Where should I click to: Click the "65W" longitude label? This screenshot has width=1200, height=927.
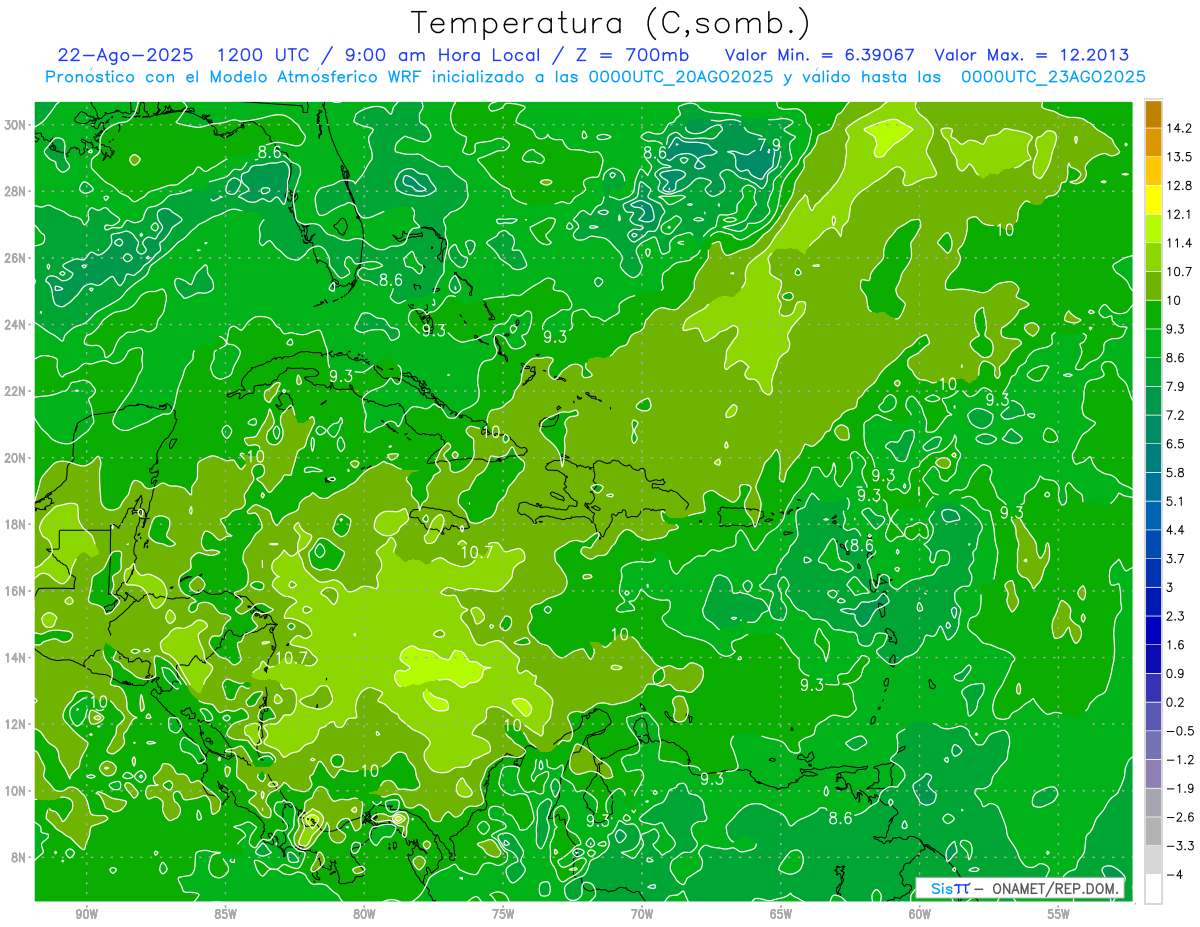[x=781, y=914]
